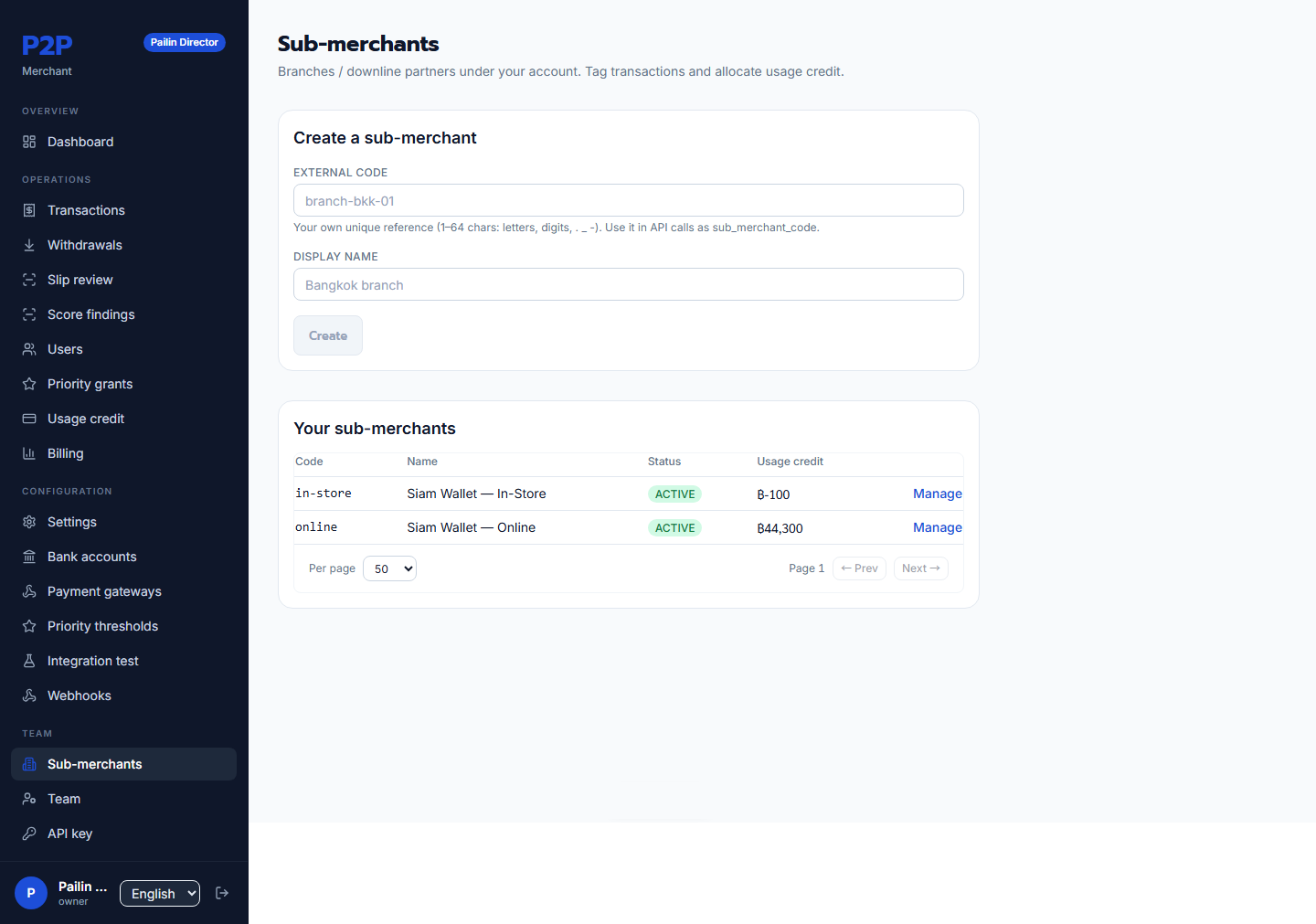Click the Settings gear icon

[x=29, y=522]
